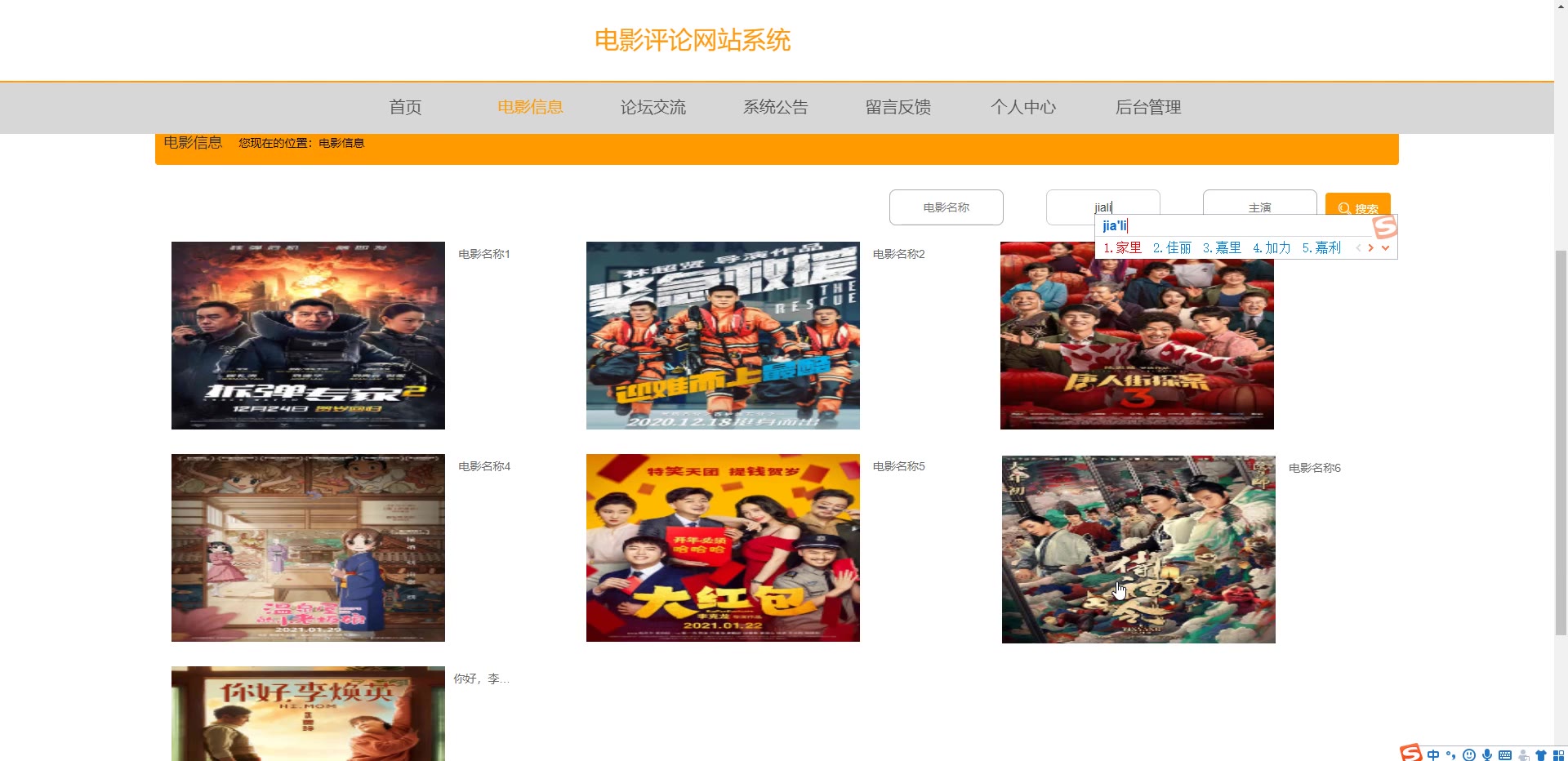Click the gray user account icon in the IME bar
1568x761 pixels.
(x=1523, y=754)
